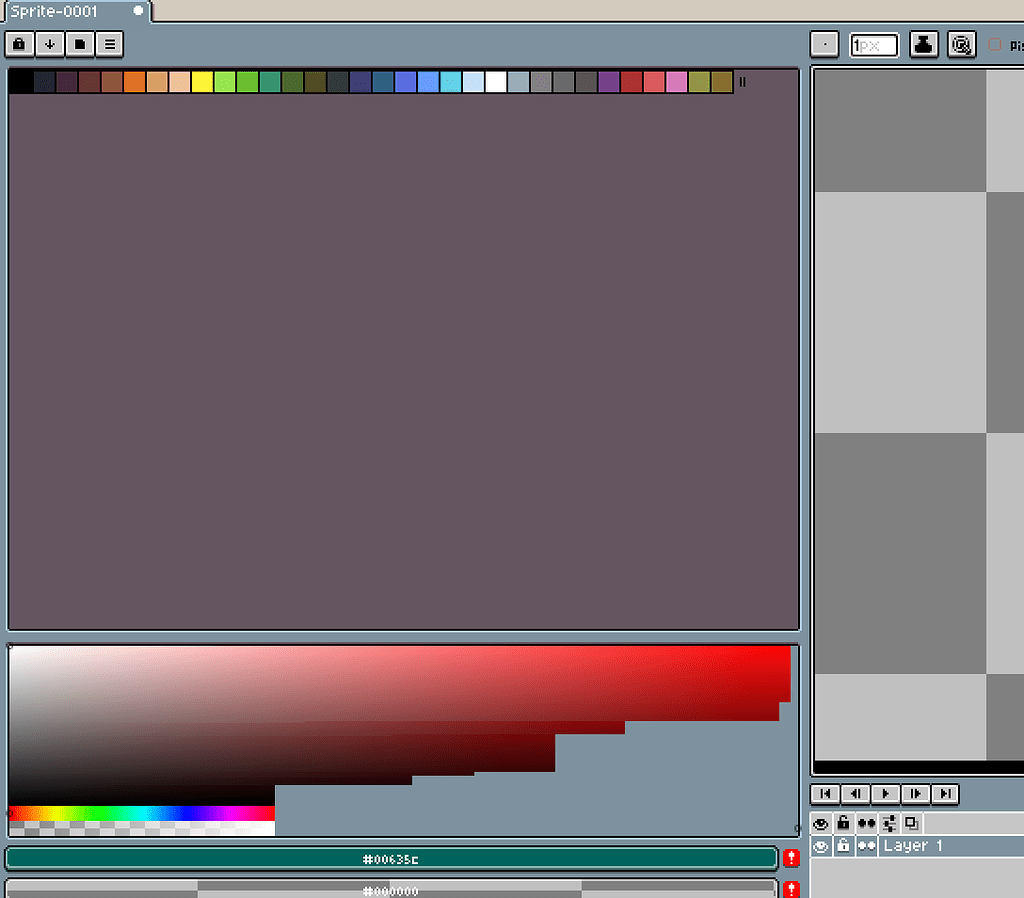Jump to the last animation frame
The width and height of the screenshot is (1024, 898).
tap(944, 794)
